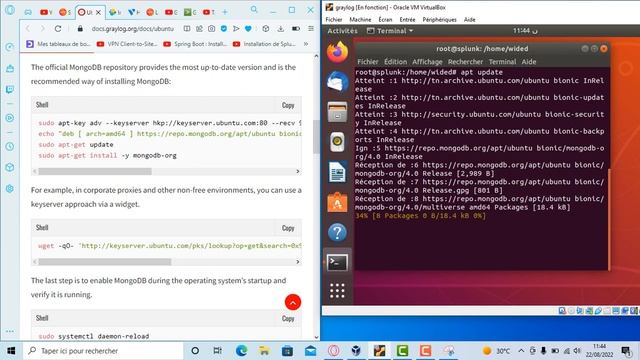
Task: Open Affichage menu in the terminal
Action: pyautogui.click(x=427, y=62)
